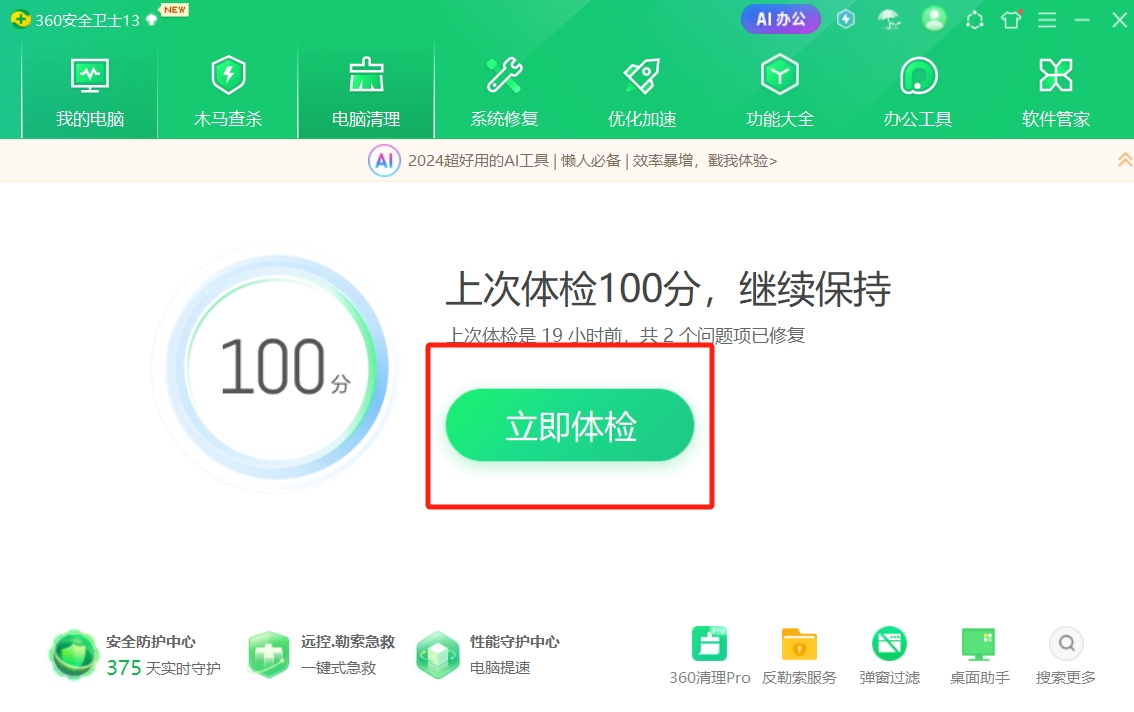The width and height of the screenshot is (1134, 712).
Task: Switch to 电脑清理 tab
Action: pos(366,91)
